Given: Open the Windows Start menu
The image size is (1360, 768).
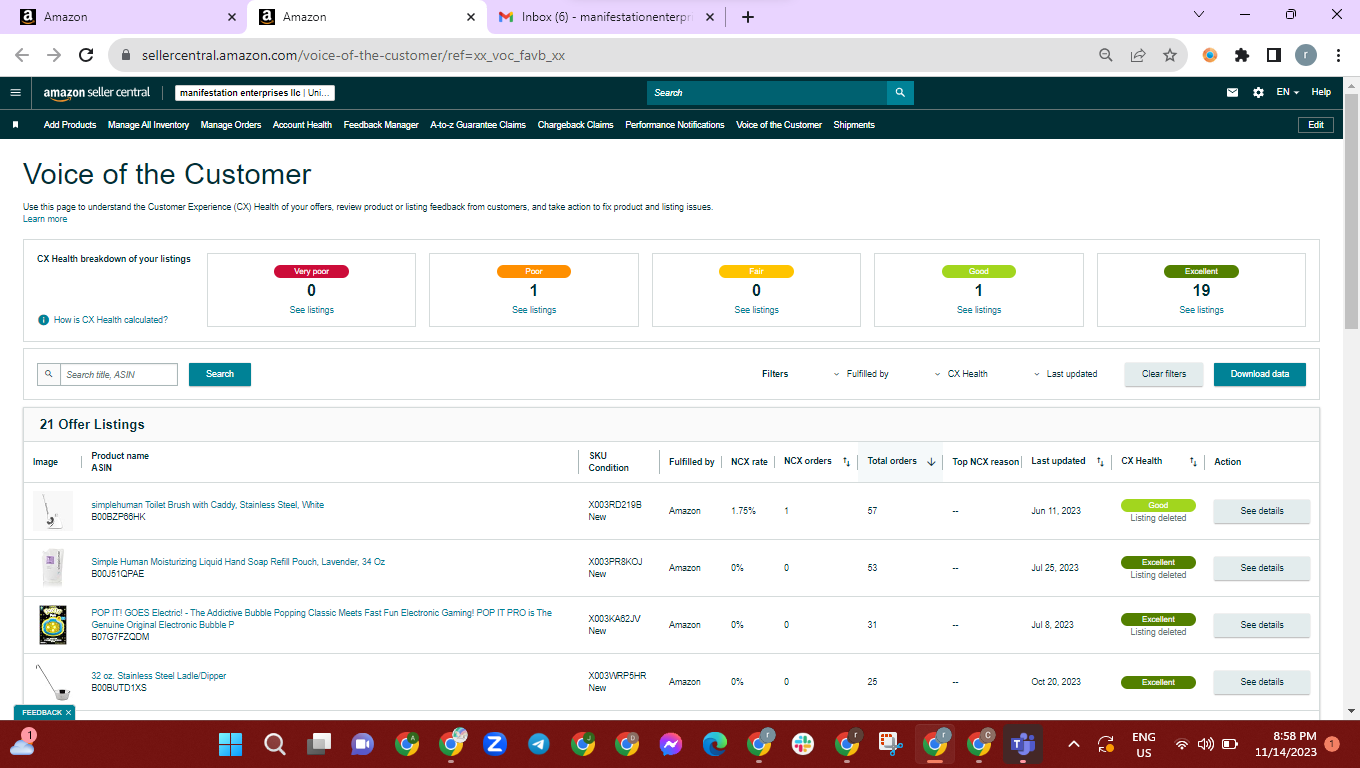Looking at the screenshot, I should point(231,744).
